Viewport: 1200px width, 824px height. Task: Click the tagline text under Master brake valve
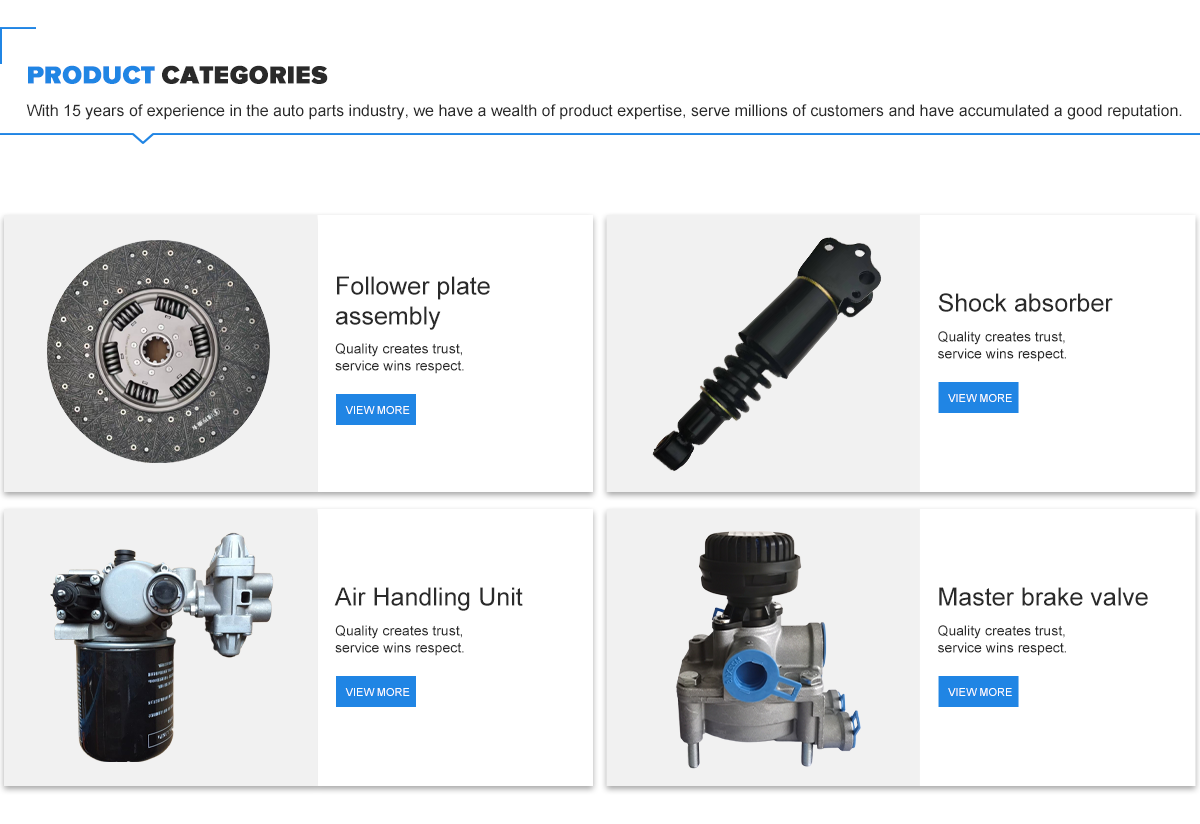click(1002, 639)
